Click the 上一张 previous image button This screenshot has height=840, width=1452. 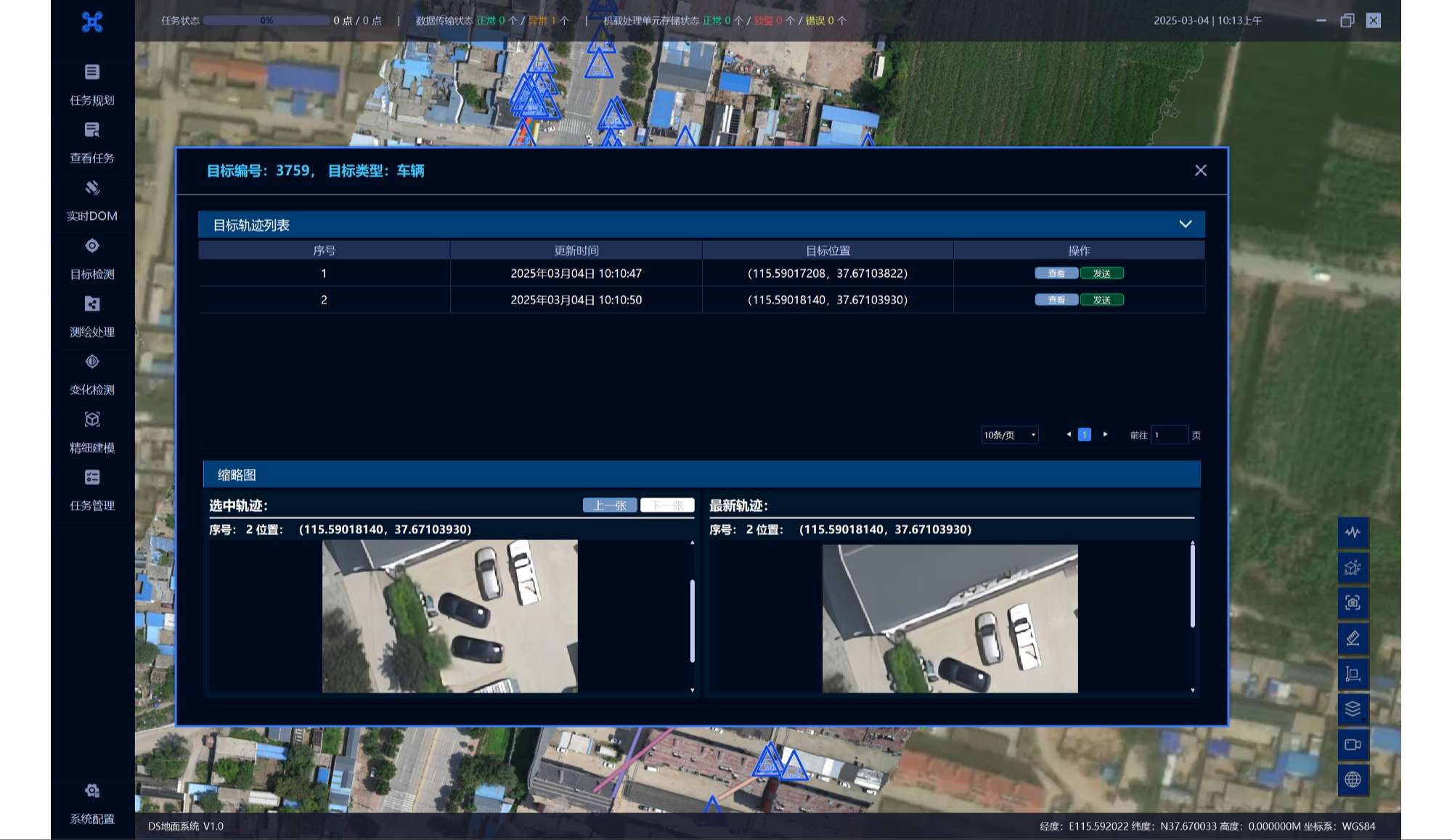[609, 505]
